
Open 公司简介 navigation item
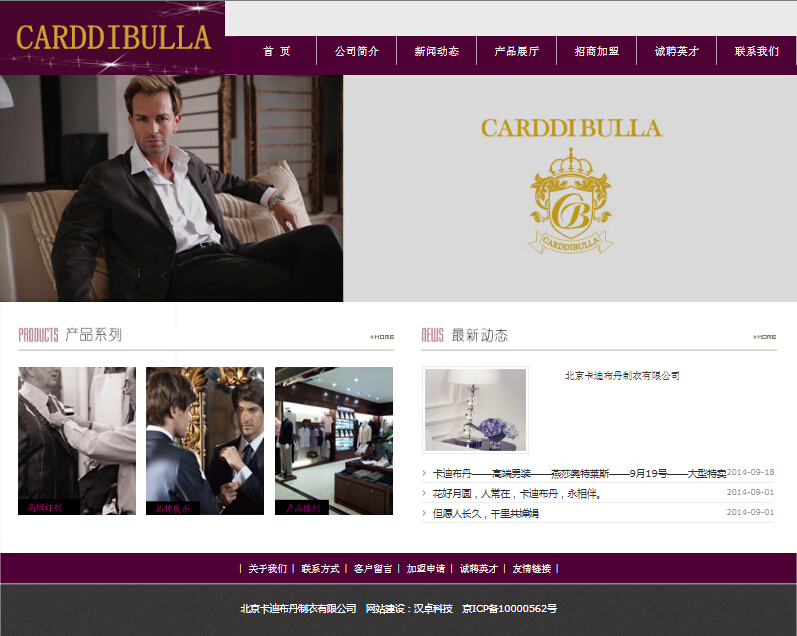(x=357, y=51)
